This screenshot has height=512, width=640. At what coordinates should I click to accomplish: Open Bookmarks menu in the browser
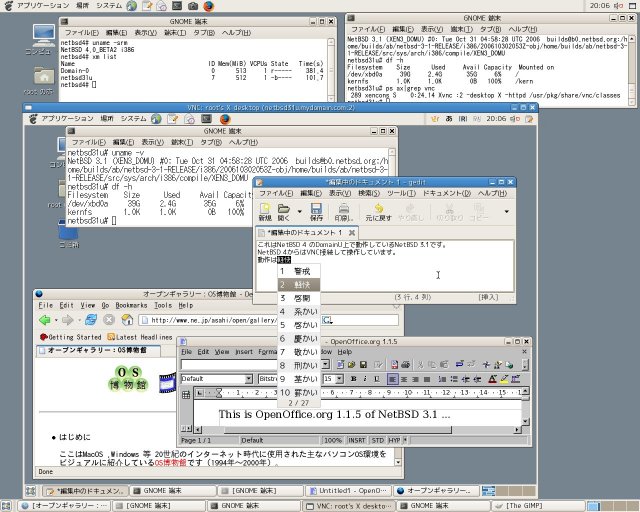[131, 305]
